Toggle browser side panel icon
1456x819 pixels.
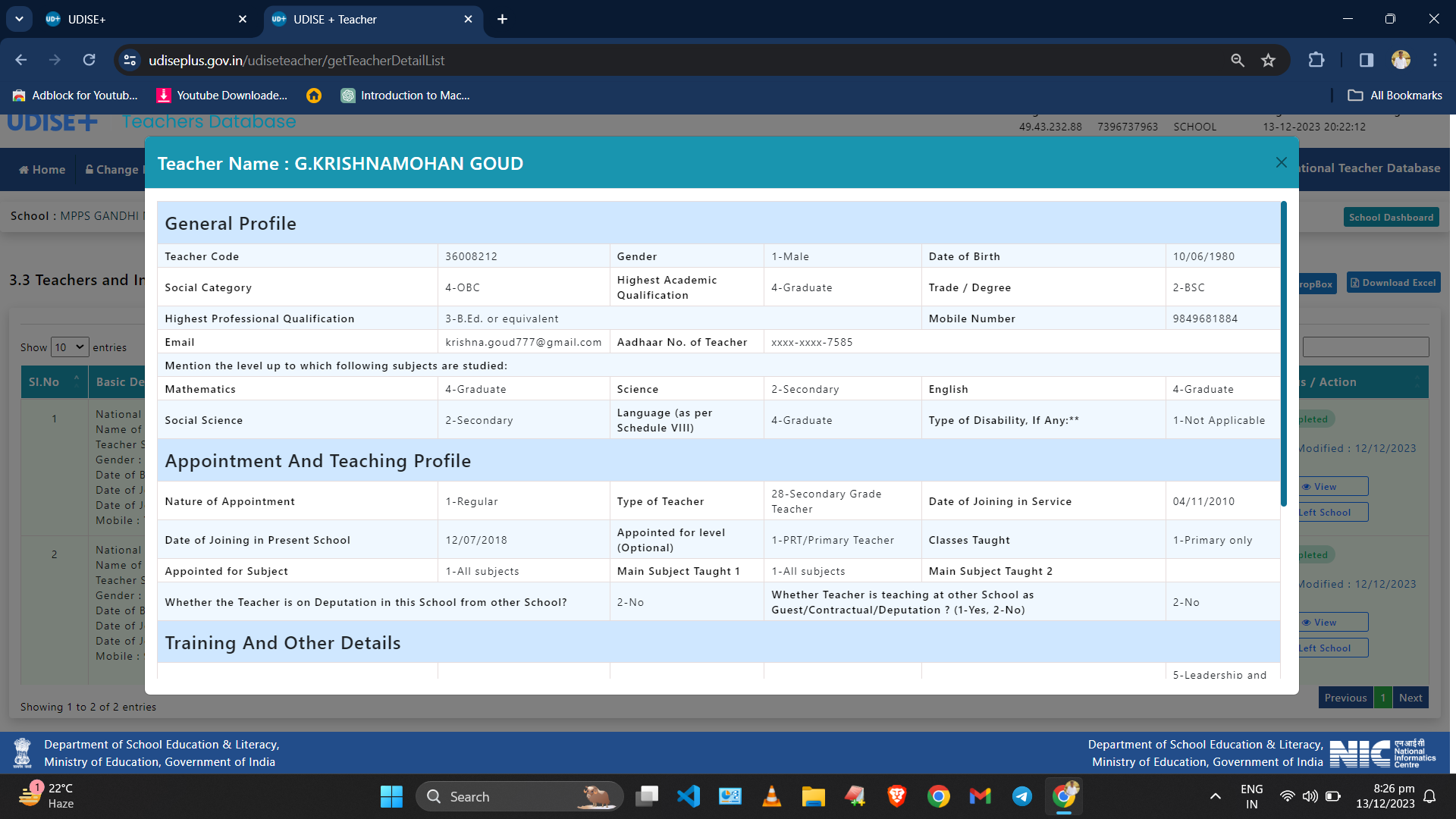click(1366, 61)
